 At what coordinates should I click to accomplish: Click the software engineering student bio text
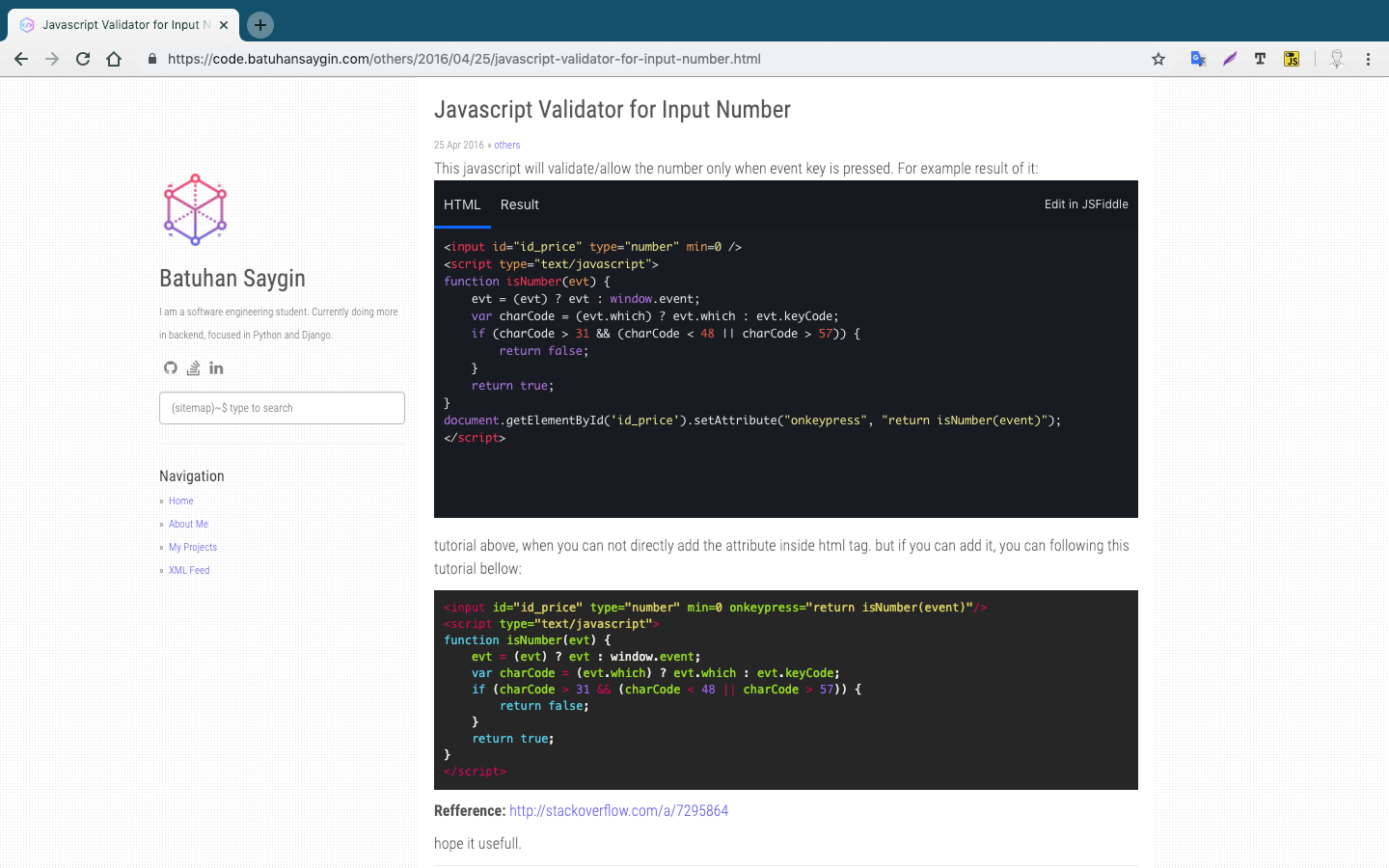coord(279,324)
